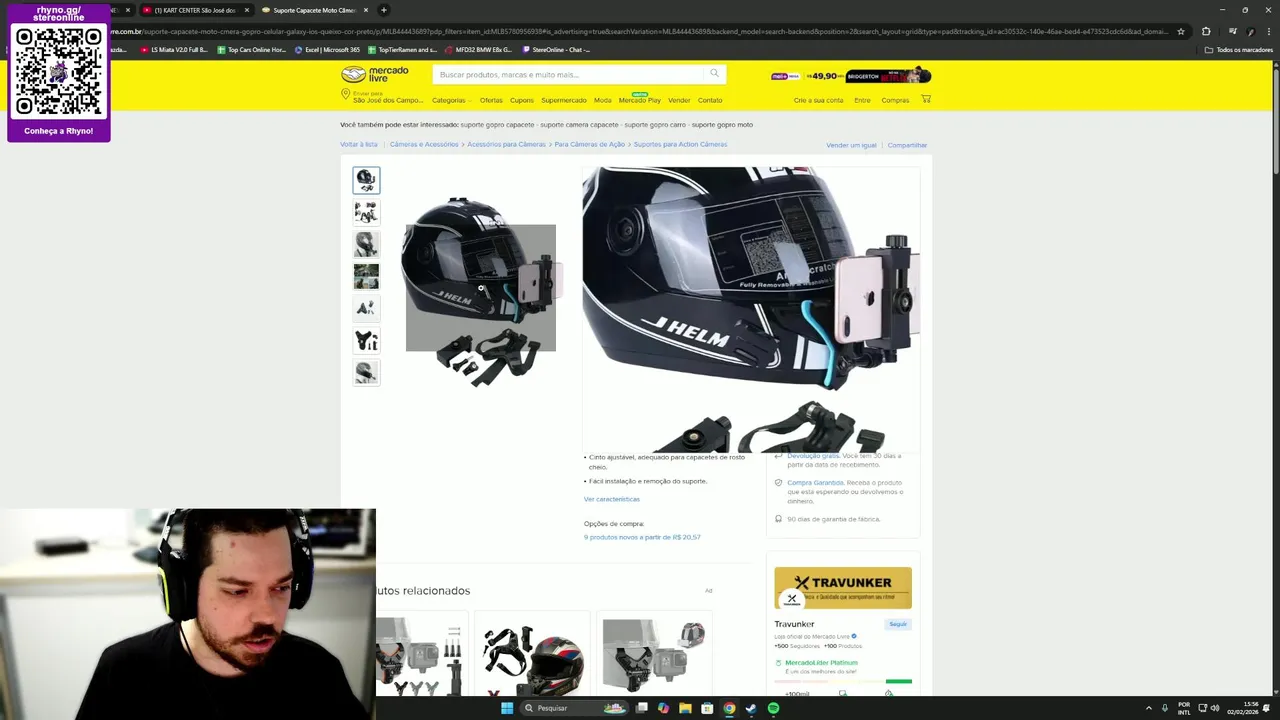Click the Compartilhar link
Image resolution: width=1280 pixels, height=720 pixels.
907,145
